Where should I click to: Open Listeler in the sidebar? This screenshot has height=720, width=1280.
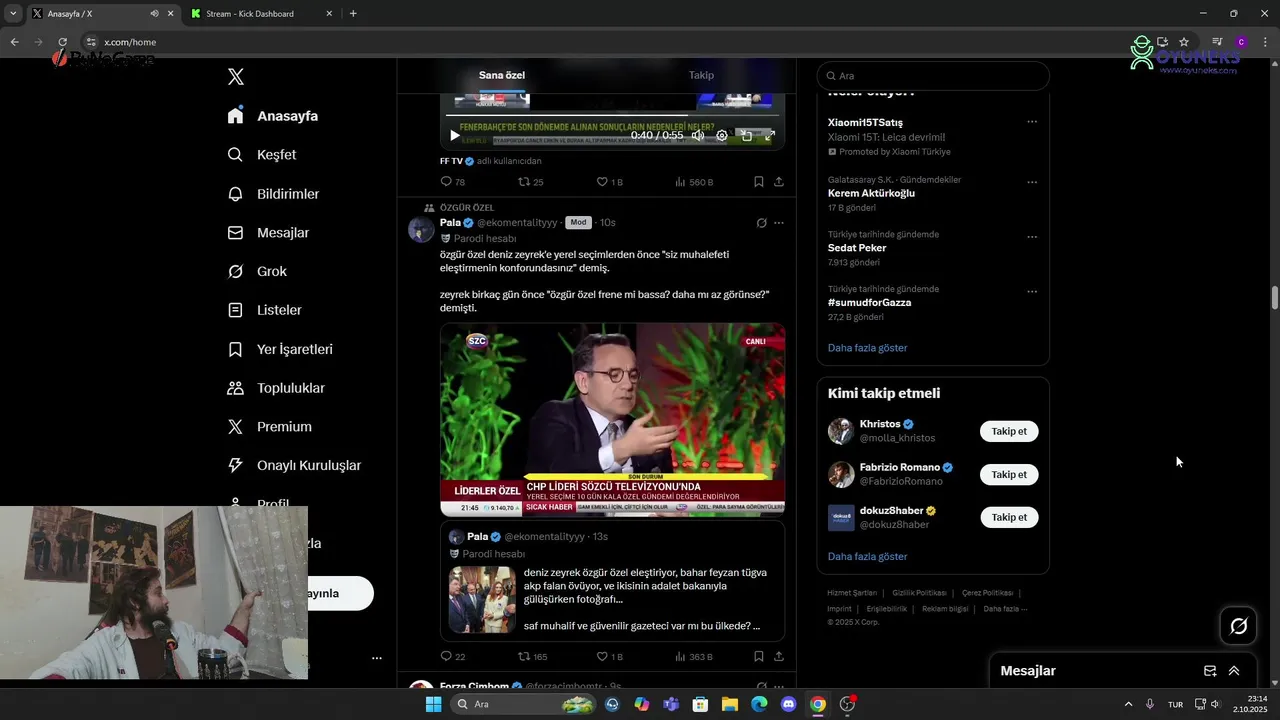(x=264, y=310)
